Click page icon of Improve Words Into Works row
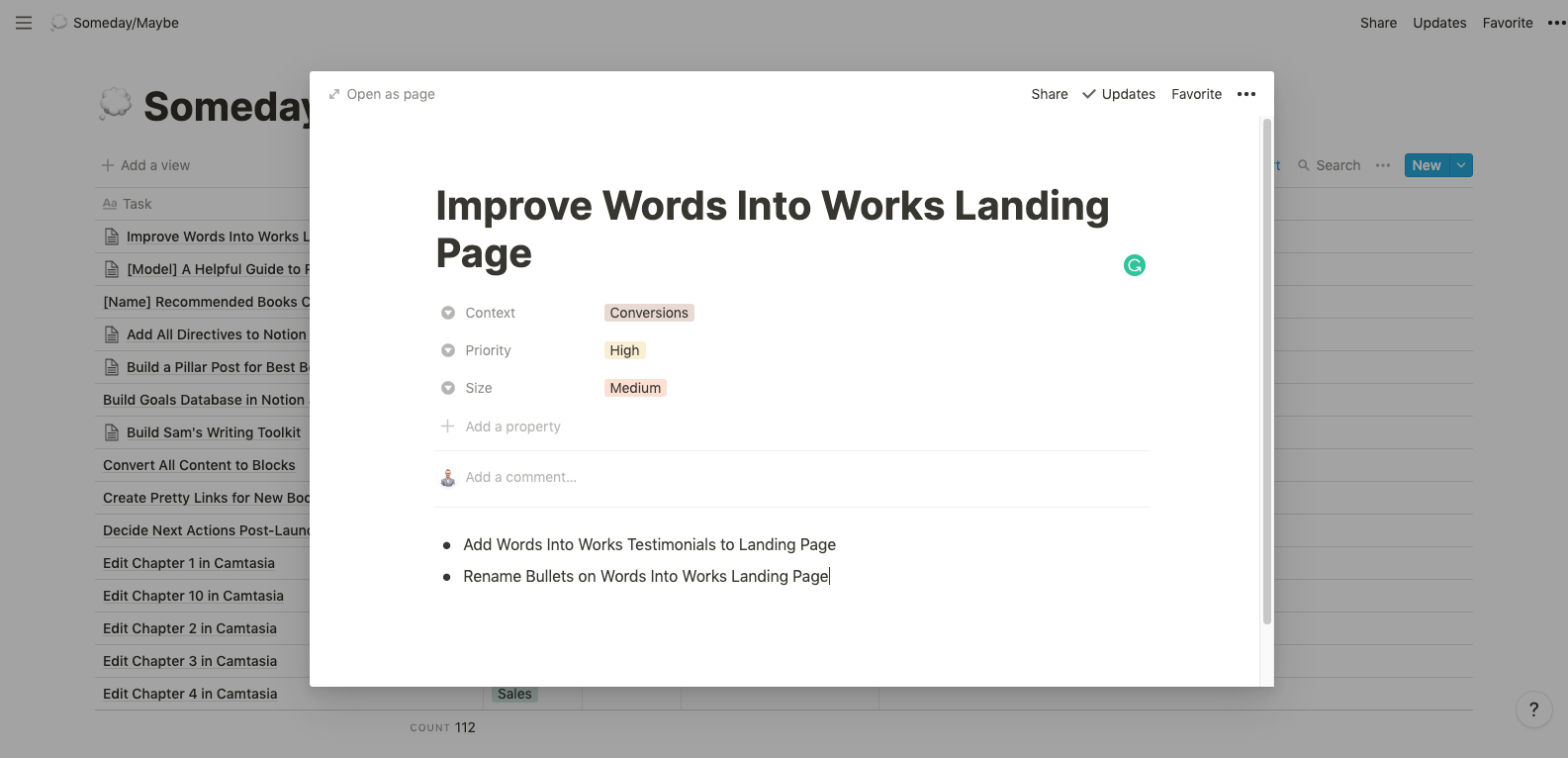This screenshot has width=1568, height=758. (112, 237)
